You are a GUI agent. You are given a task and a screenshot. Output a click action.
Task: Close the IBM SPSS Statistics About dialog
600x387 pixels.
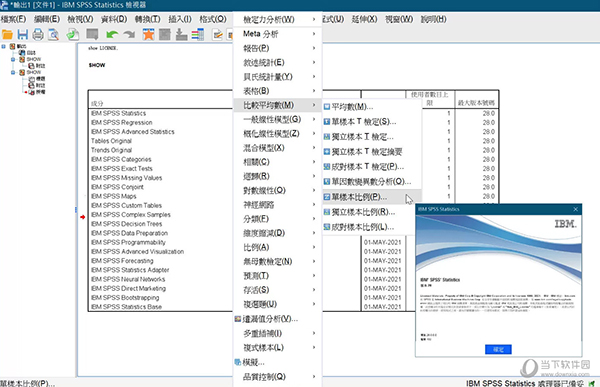576,209
